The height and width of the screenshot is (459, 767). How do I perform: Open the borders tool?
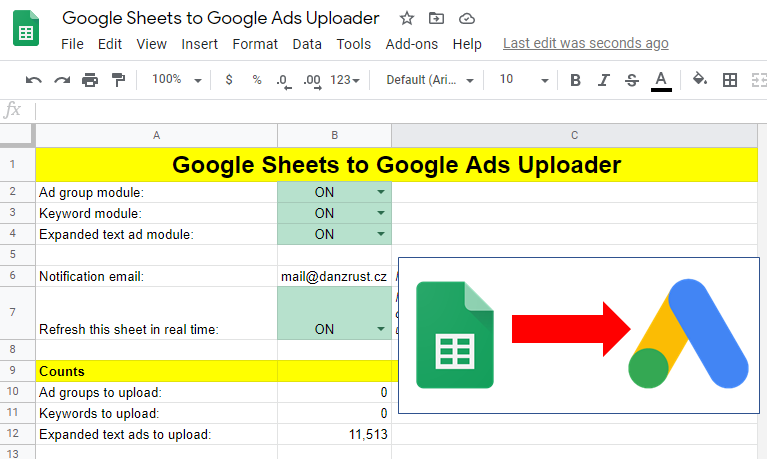730,80
